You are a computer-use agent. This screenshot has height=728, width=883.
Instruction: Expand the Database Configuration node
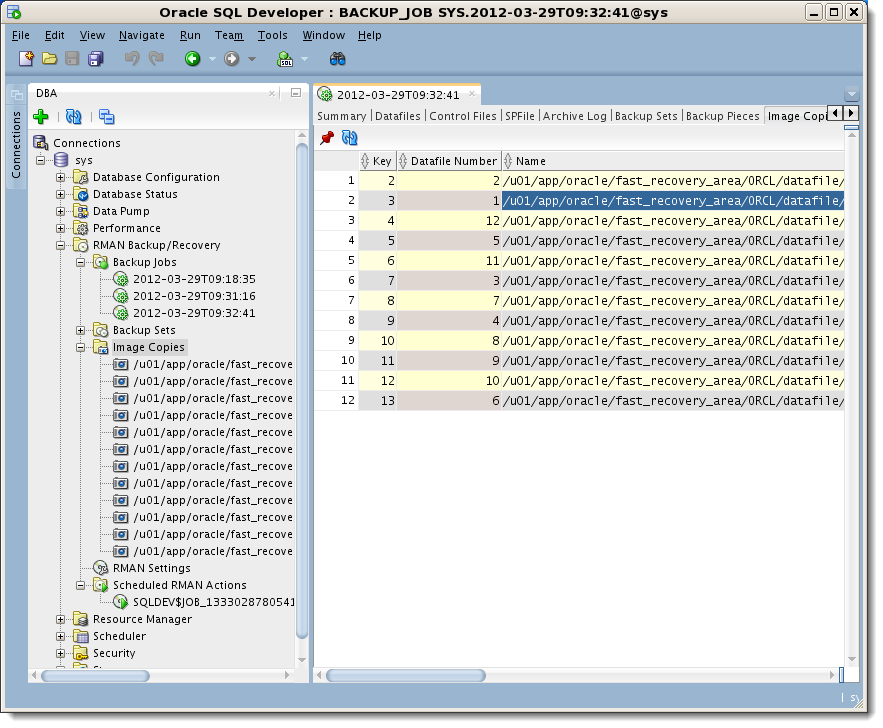pos(61,177)
